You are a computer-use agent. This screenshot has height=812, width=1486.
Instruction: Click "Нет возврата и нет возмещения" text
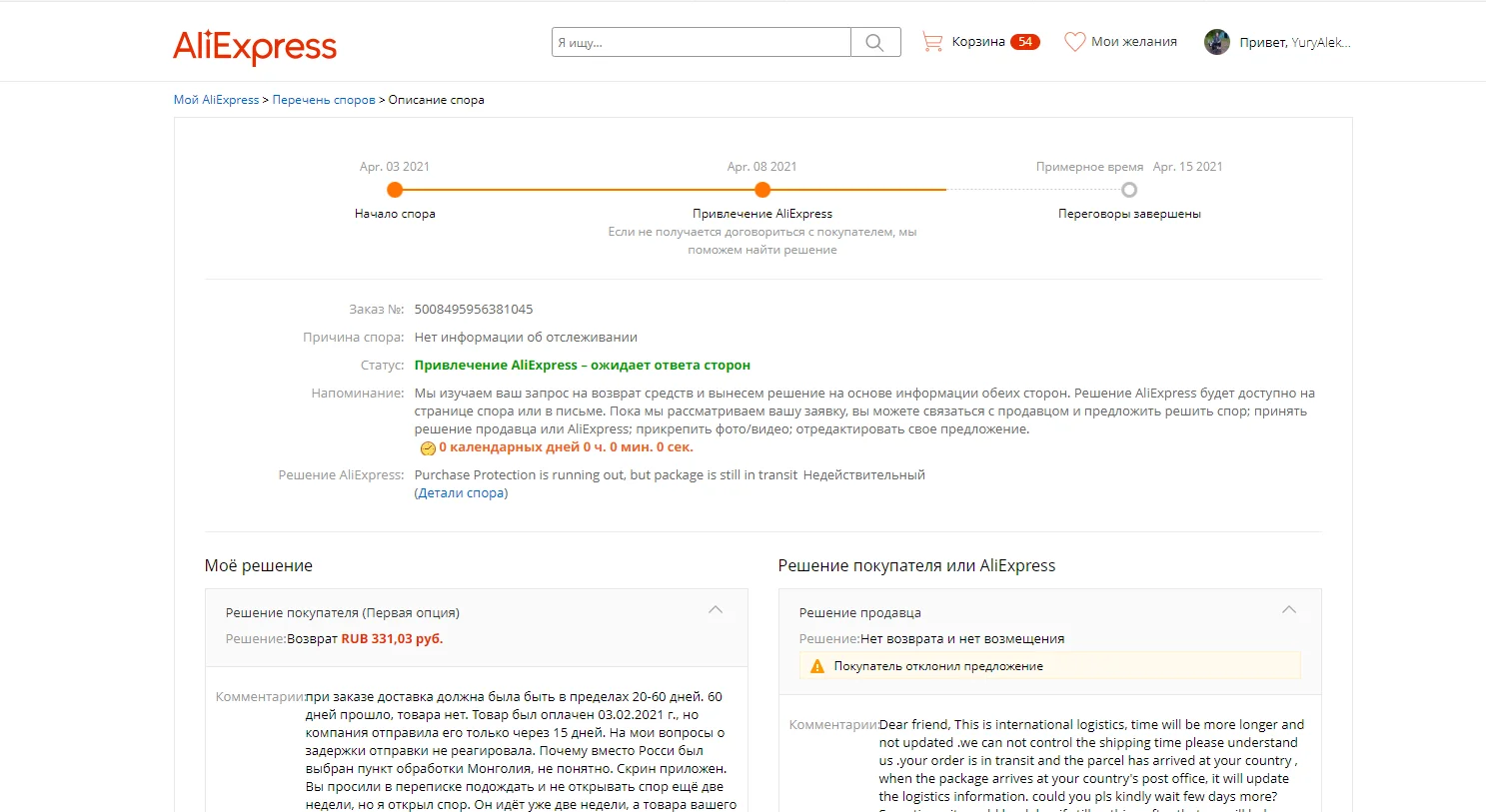coord(962,639)
